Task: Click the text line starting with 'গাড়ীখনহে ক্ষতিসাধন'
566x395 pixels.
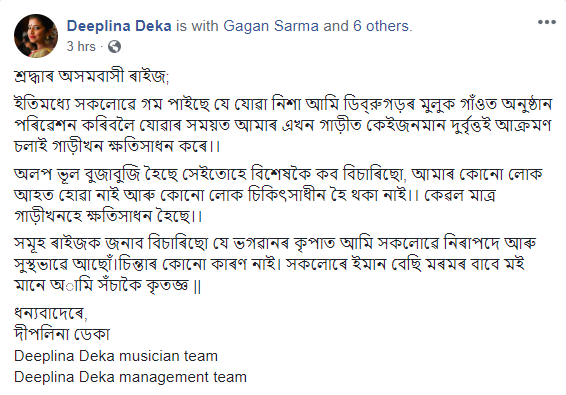Action: 108,216
